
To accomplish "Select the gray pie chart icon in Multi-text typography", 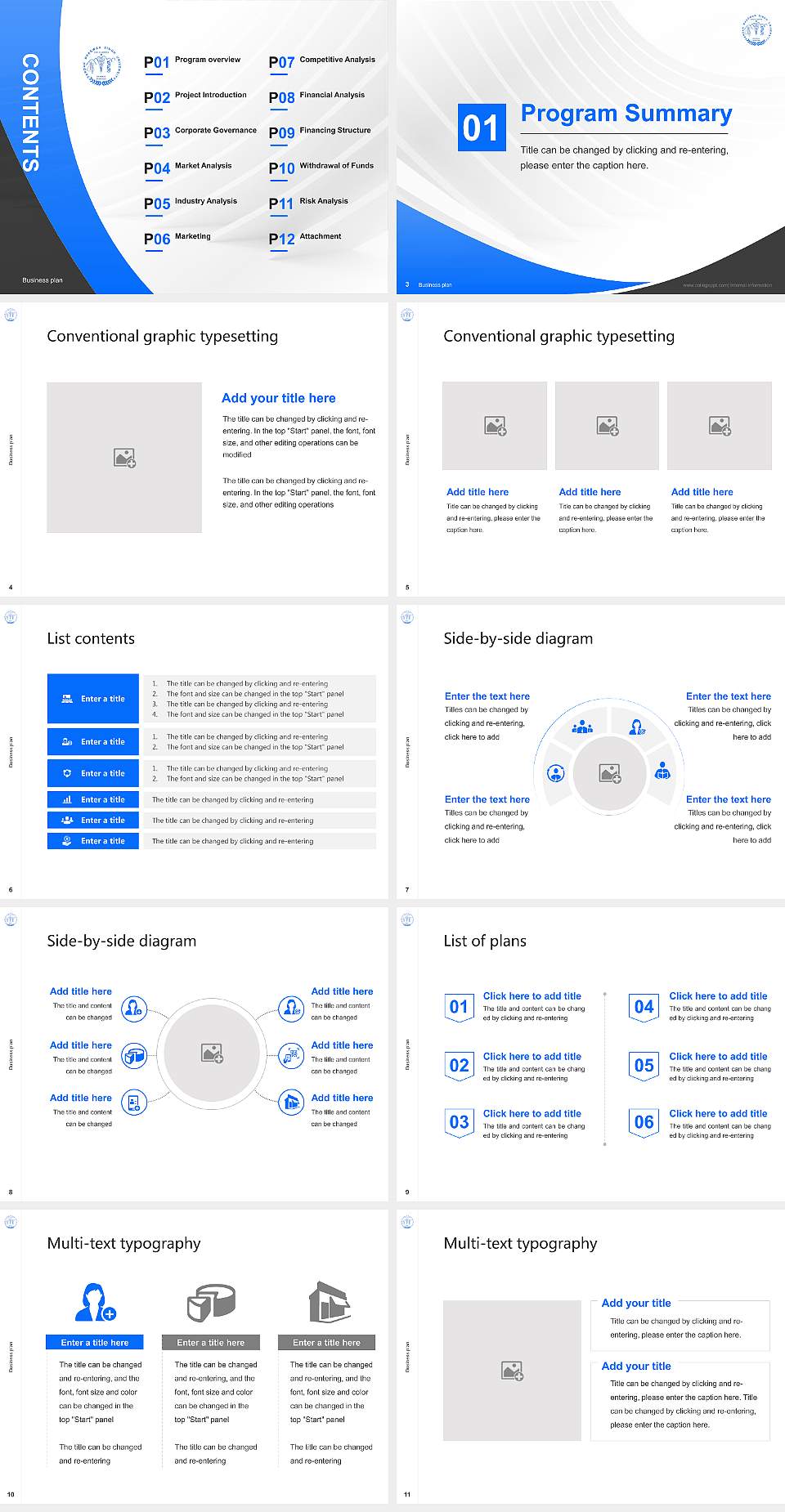I will [x=211, y=1301].
